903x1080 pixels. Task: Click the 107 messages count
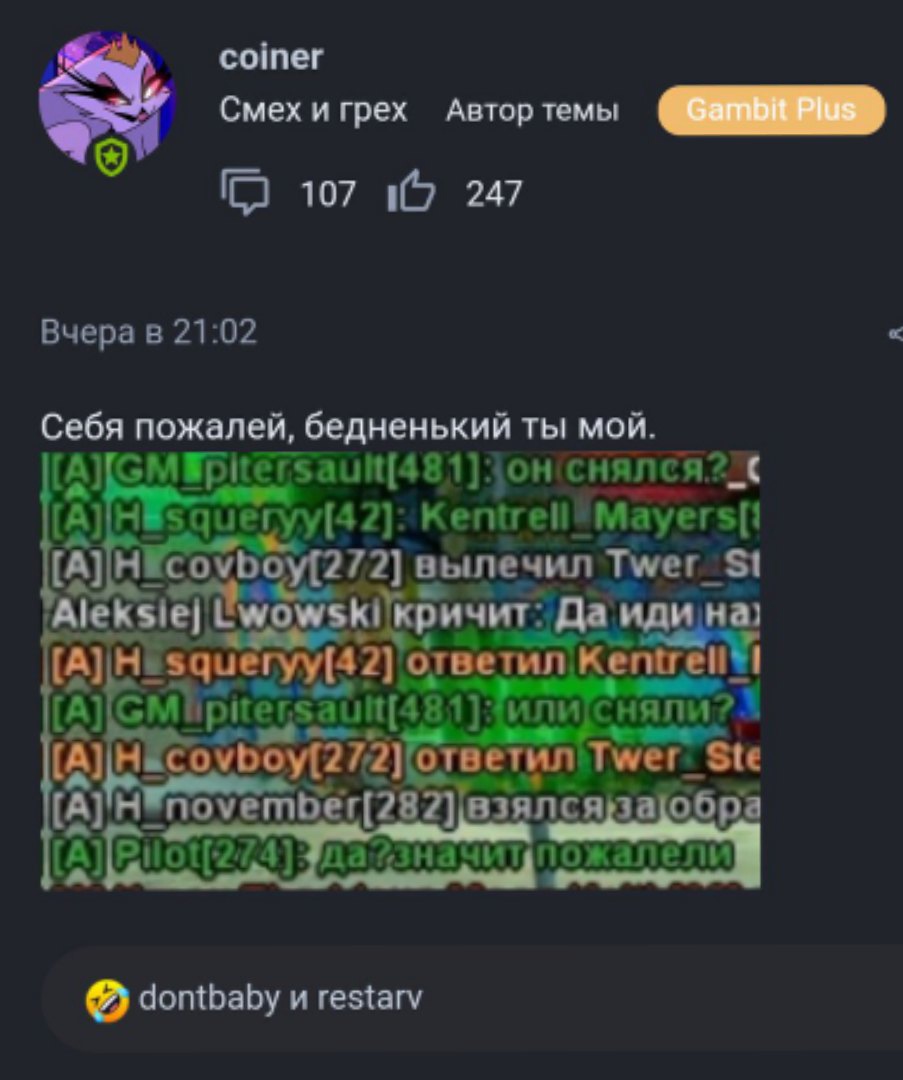[328, 194]
